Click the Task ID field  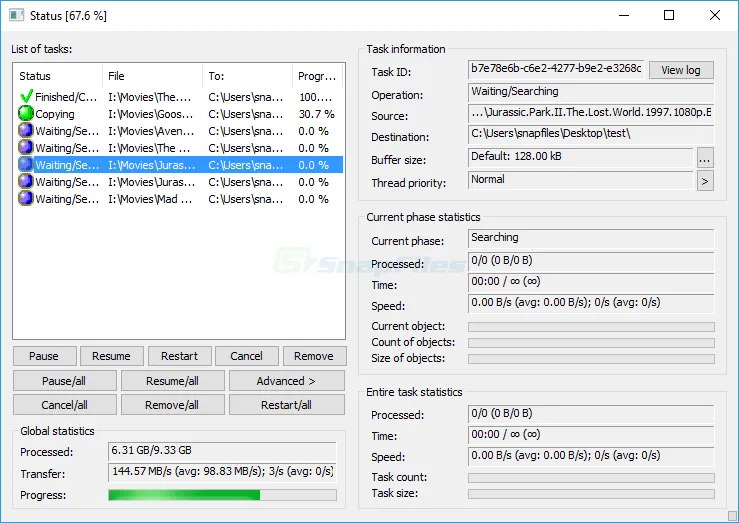click(x=556, y=70)
